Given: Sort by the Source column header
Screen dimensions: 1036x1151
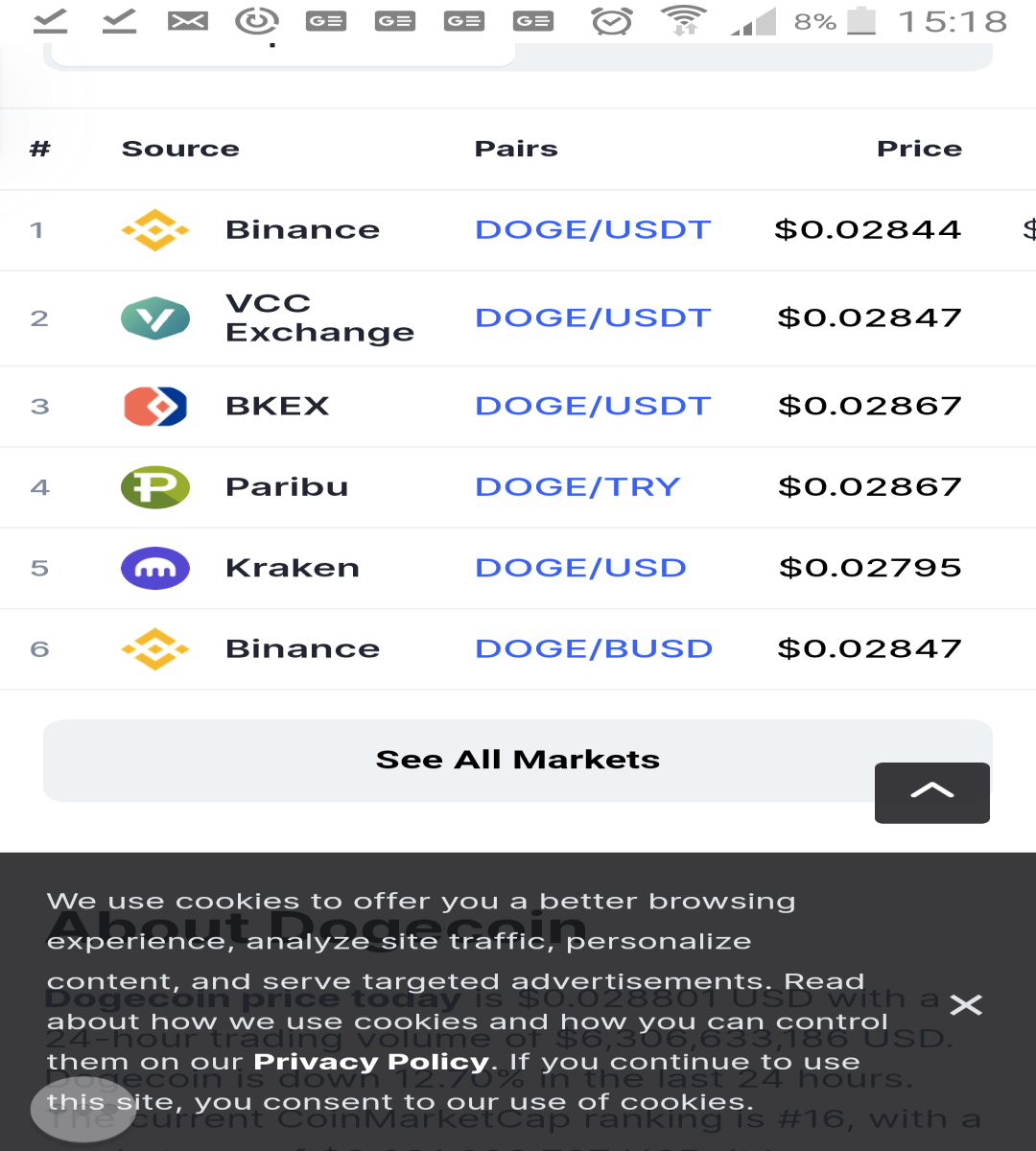Looking at the screenshot, I should (x=180, y=149).
